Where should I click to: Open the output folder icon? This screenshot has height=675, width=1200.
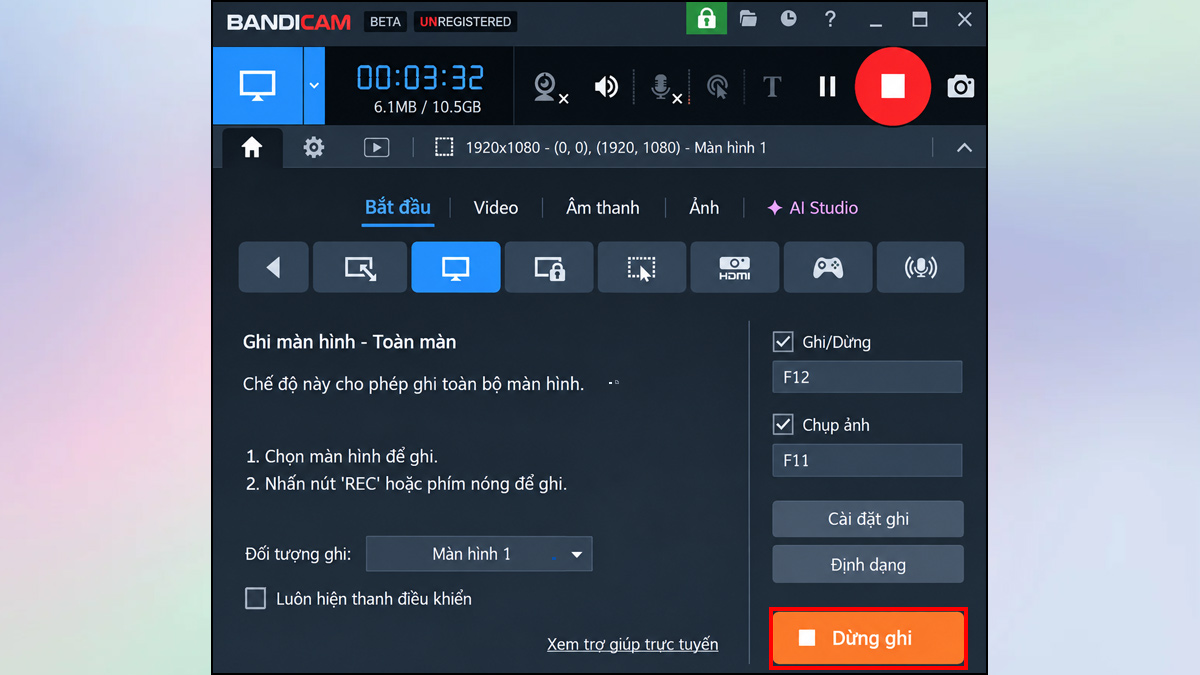pyautogui.click(x=748, y=19)
